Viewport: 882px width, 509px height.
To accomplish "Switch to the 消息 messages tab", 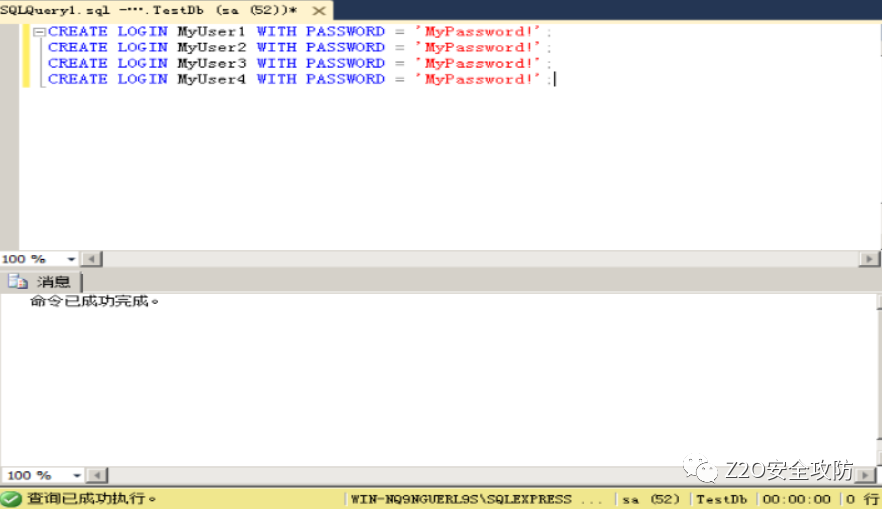I will coord(53,282).
